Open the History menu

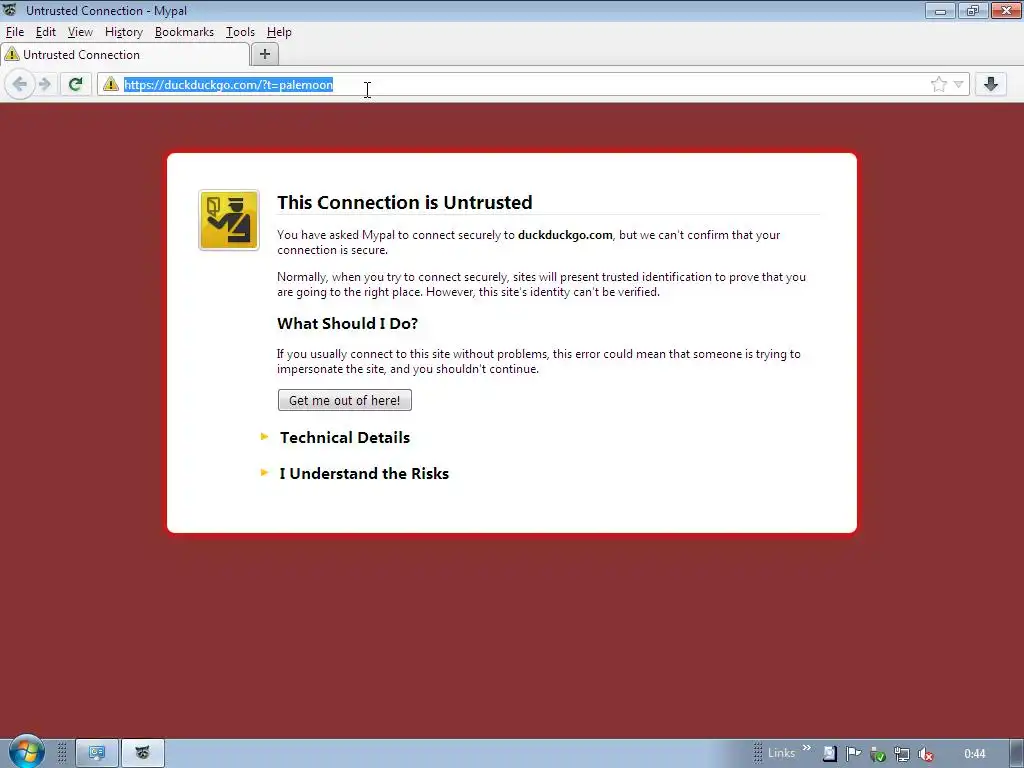[x=123, y=32]
